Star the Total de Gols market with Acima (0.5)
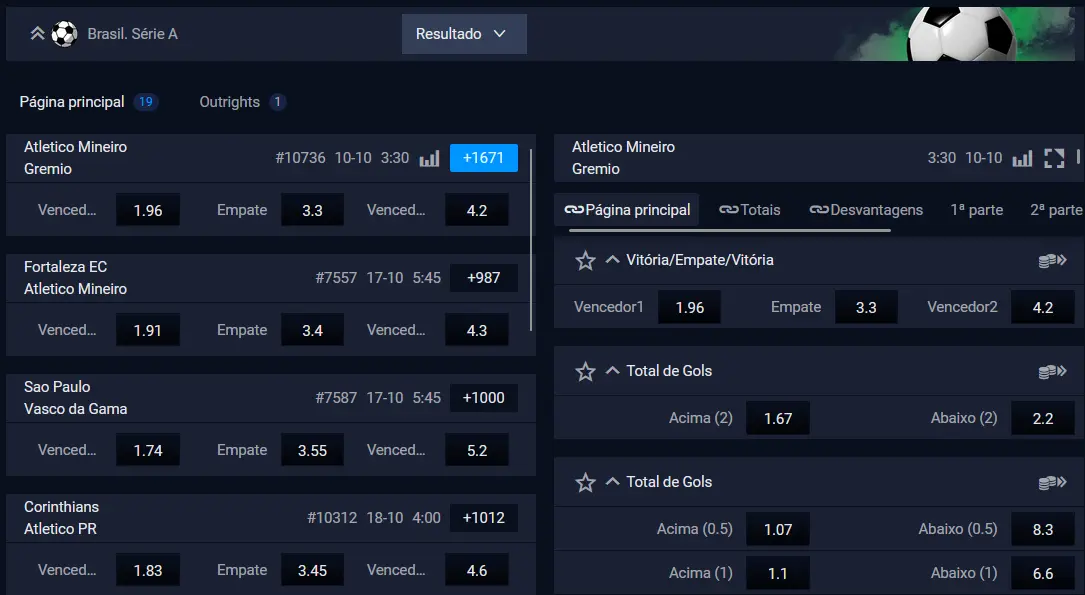The width and height of the screenshot is (1085, 595). click(x=585, y=483)
